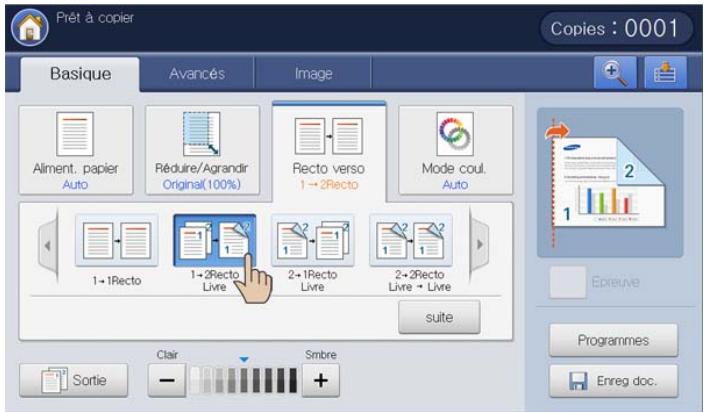The image size is (706, 412).
Task: Open the Programmes button
Action: click(x=613, y=340)
